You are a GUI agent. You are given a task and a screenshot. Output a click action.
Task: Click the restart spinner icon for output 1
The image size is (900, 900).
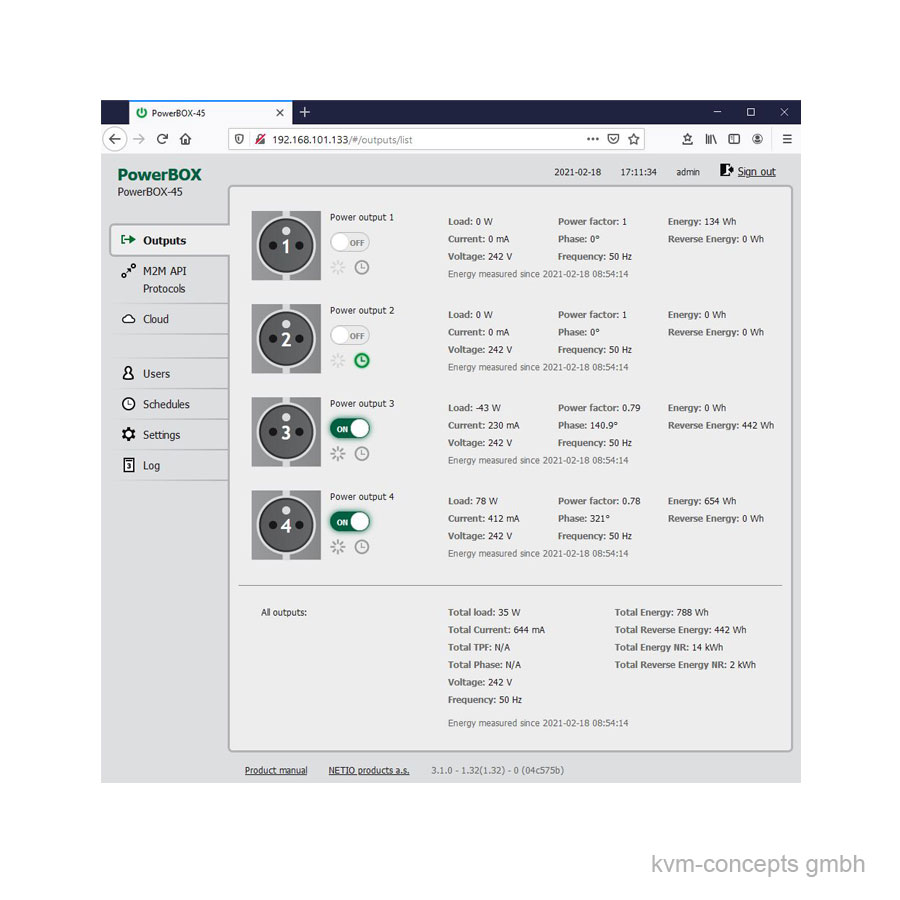(338, 268)
